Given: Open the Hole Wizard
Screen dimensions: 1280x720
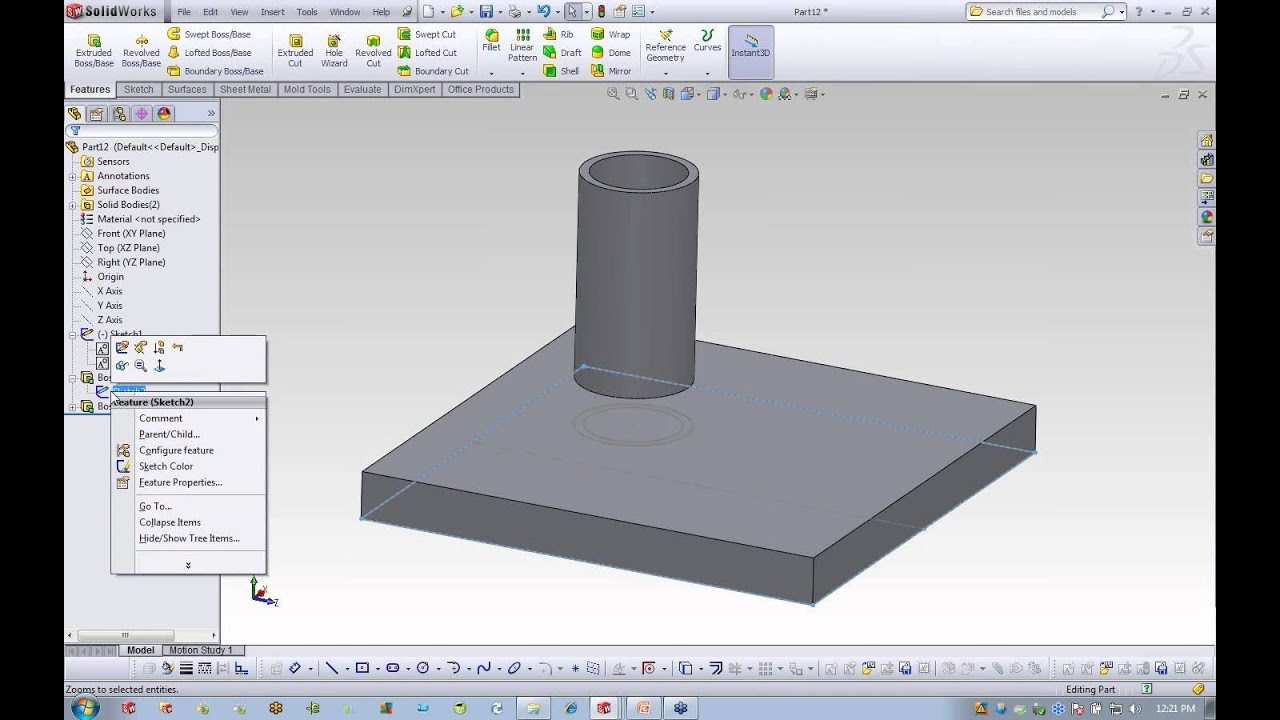Looking at the screenshot, I should click(x=334, y=51).
